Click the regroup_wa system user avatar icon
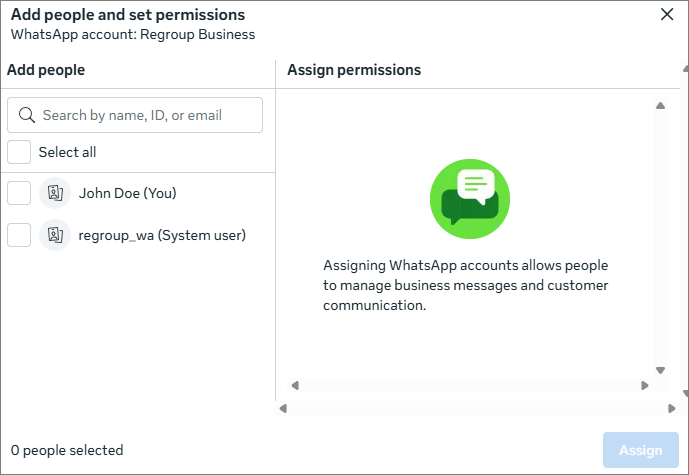 55,235
